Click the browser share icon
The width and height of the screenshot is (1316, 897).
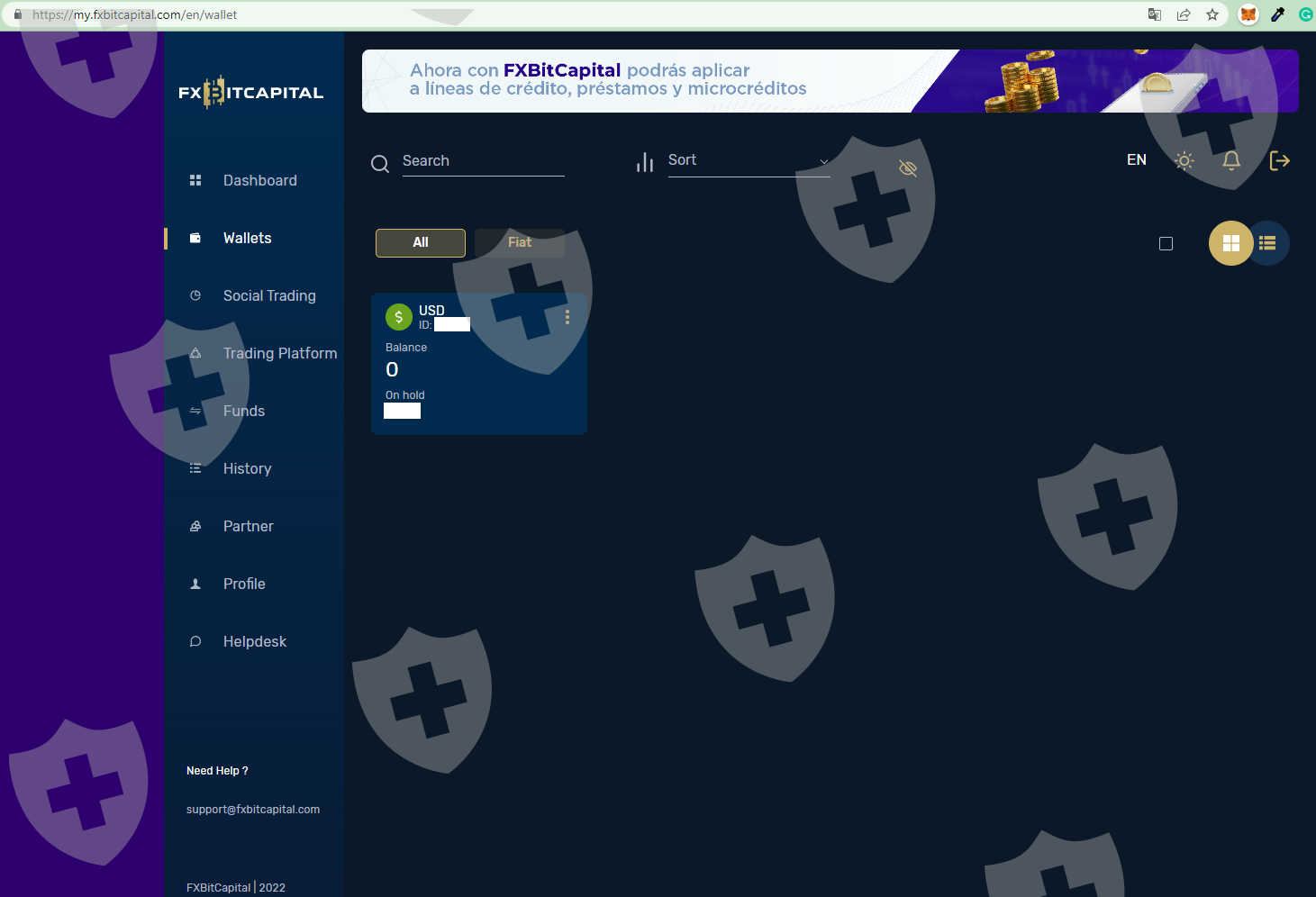click(x=1184, y=14)
